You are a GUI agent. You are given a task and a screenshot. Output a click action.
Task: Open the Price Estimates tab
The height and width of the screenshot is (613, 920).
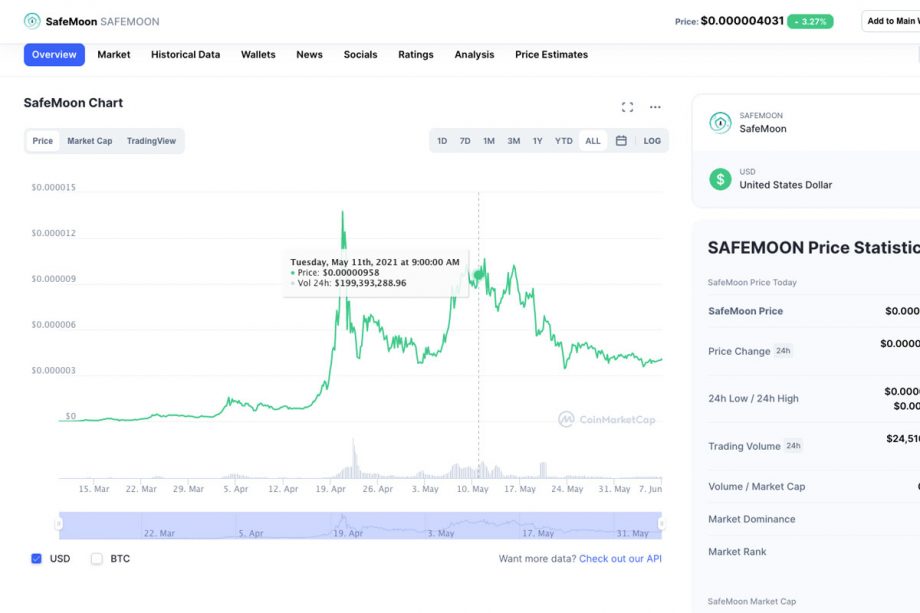pos(551,55)
